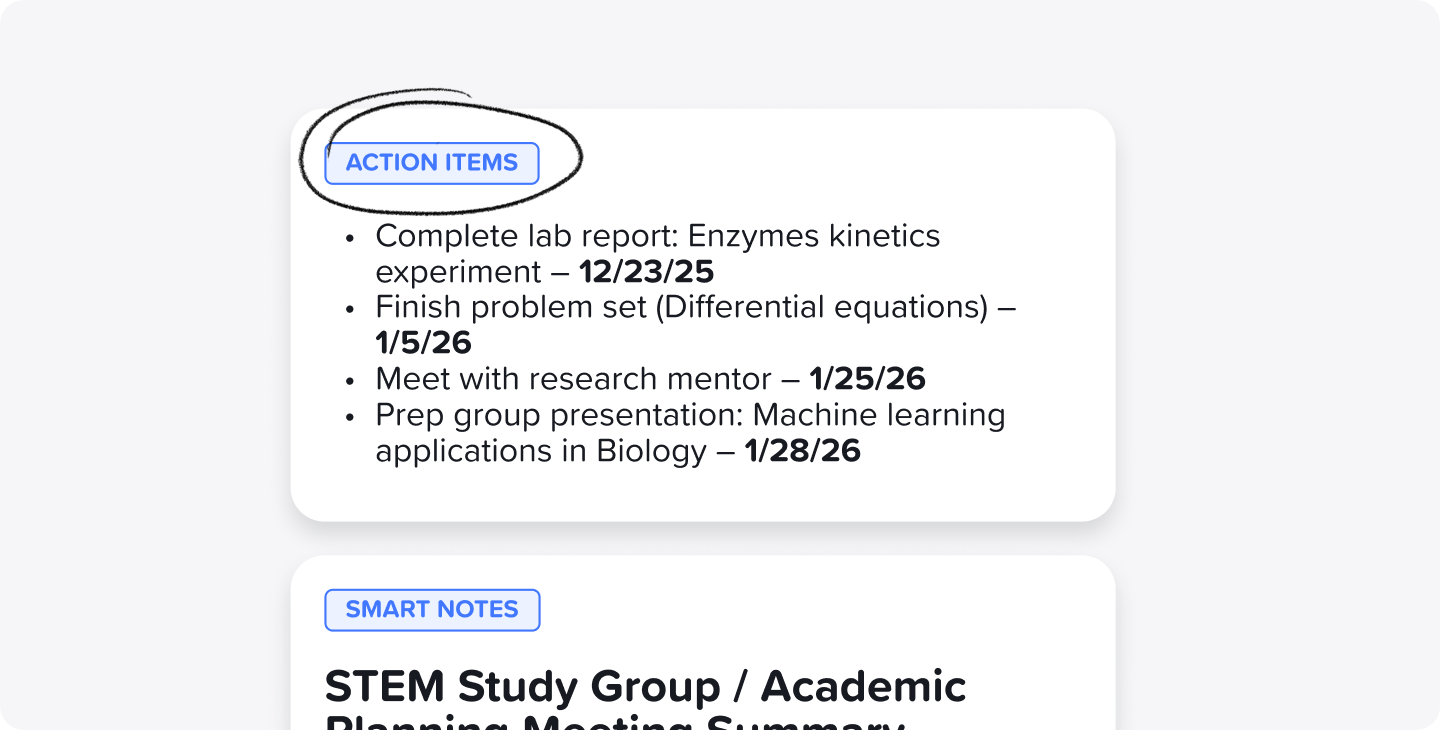Click the circled ACTION ITEMS label
Screen dimensions: 1440x730
point(431,163)
